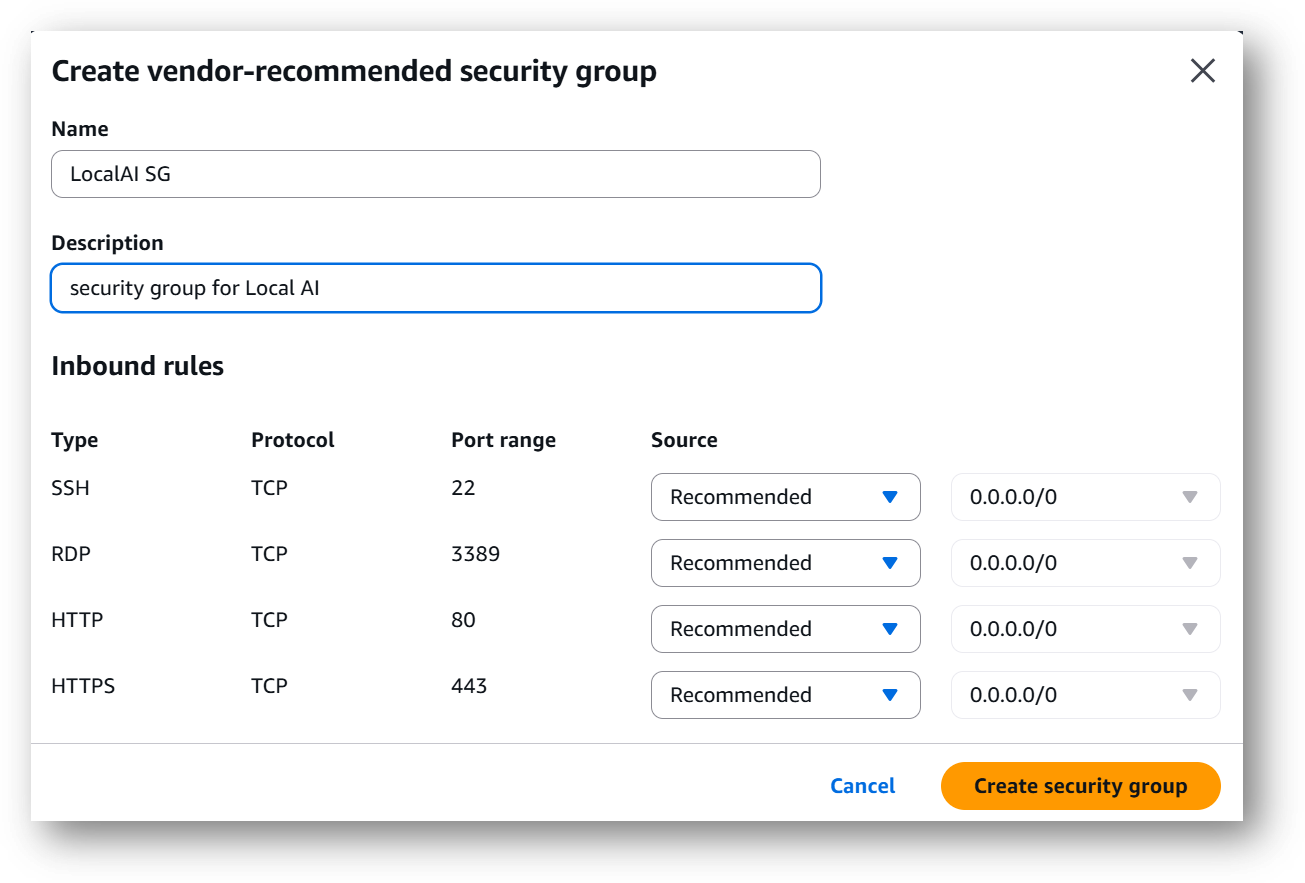The height and width of the screenshot is (883, 1305).
Task: Click the Description field label
Action: [x=107, y=243]
